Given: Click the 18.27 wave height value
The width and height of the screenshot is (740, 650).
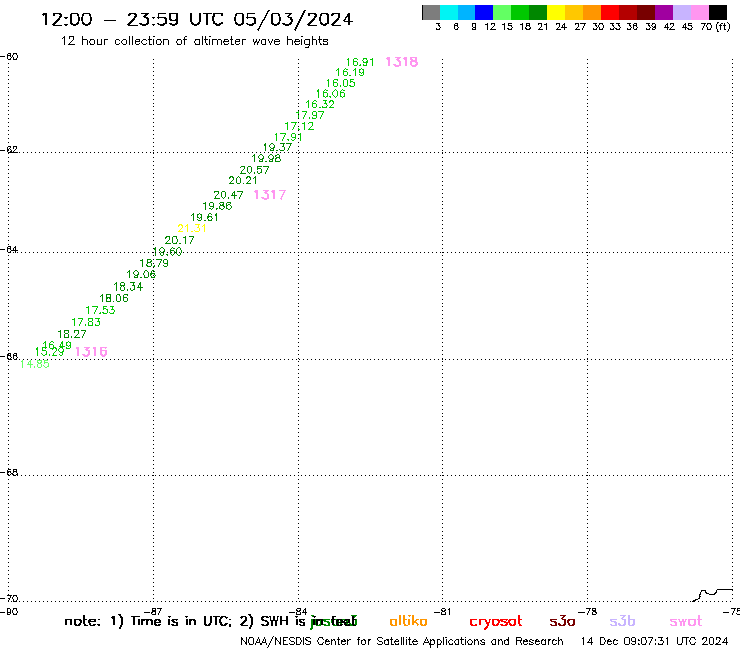Looking at the screenshot, I should coord(72,334).
